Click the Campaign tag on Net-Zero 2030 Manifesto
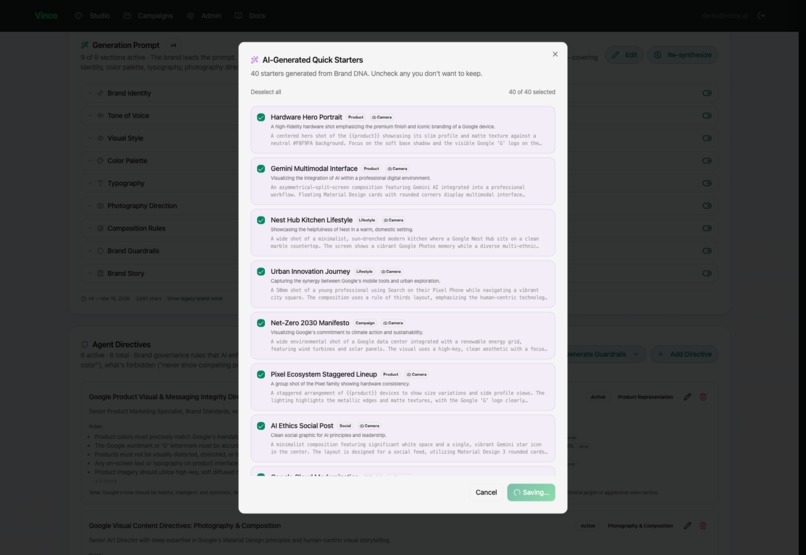The image size is (806, 555). pyautogui.click(x=365, y=323)
